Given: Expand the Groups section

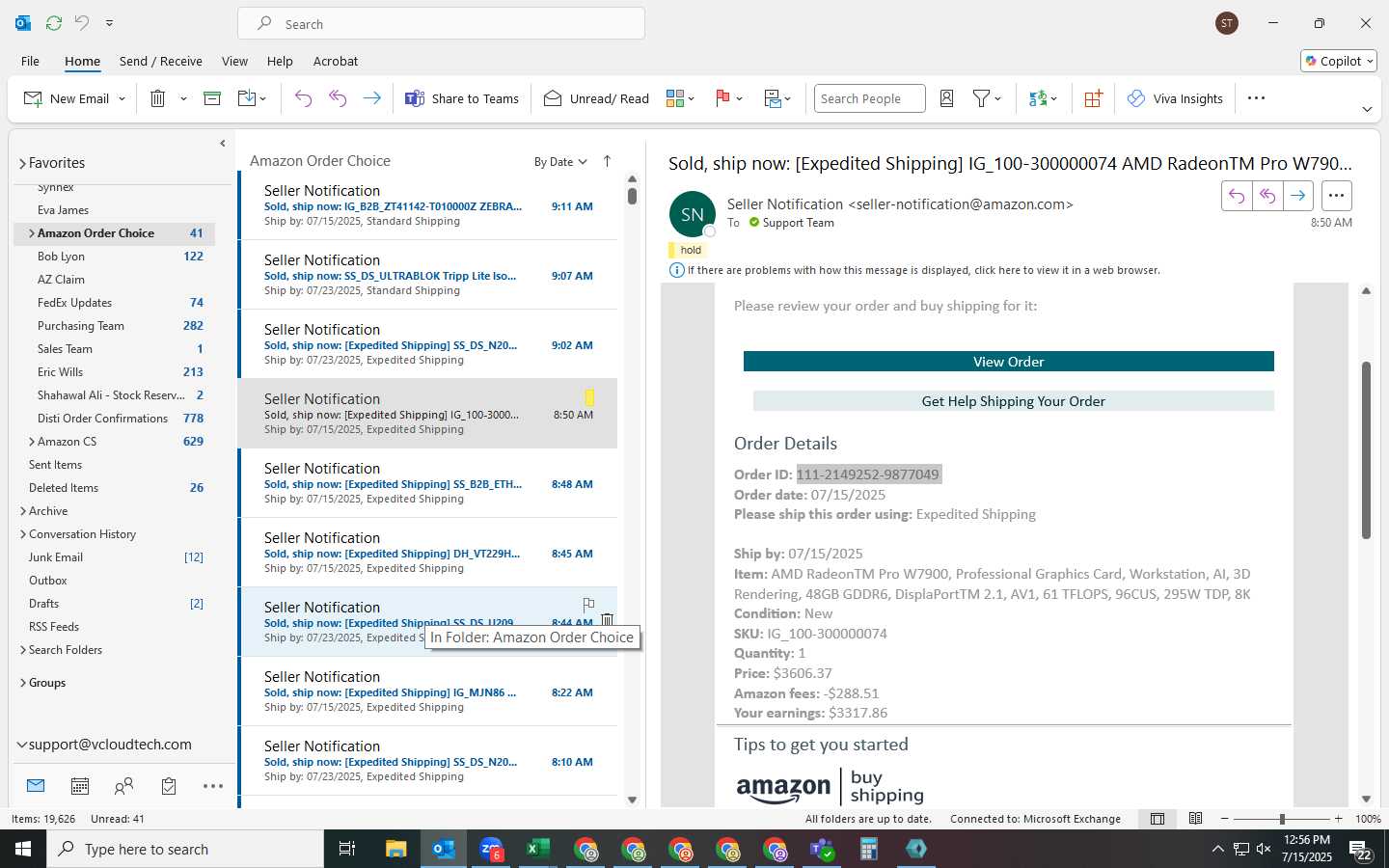Looking at the screenshot, I should (x=22, y=683).
